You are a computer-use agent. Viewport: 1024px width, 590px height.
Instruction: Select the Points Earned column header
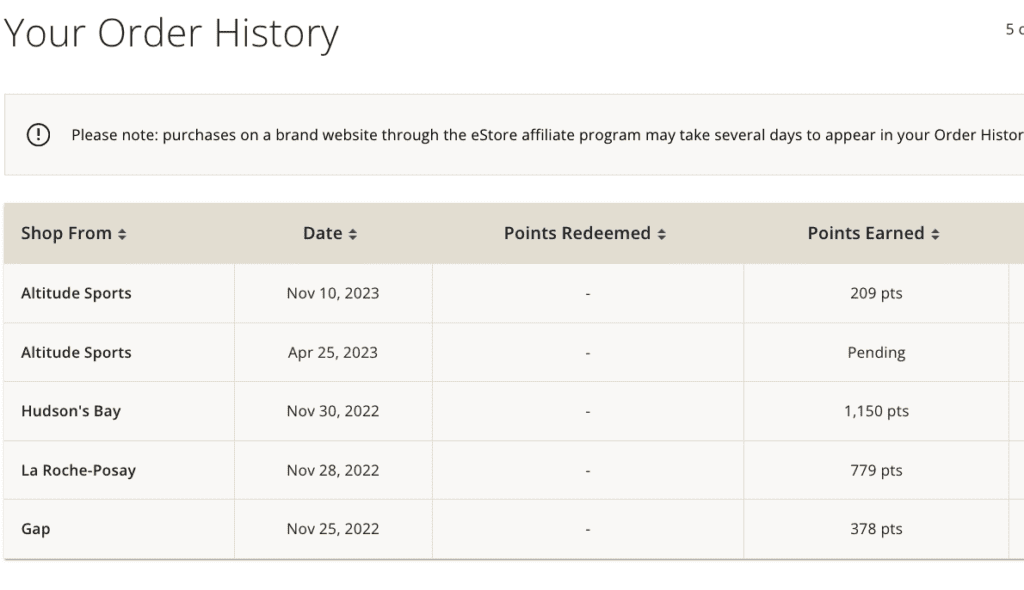coord(866,233)
